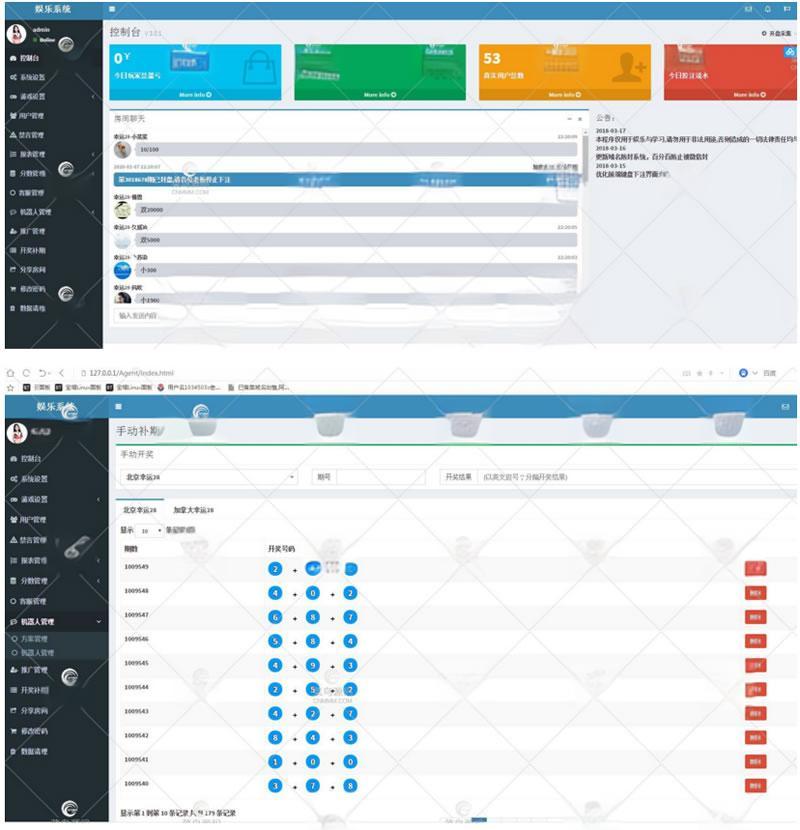Image resolution: width=800 pixels, height=830 pixels.
Task: Open the 北京幸运28 lottery type dropdown
Action: click(207, 478)
